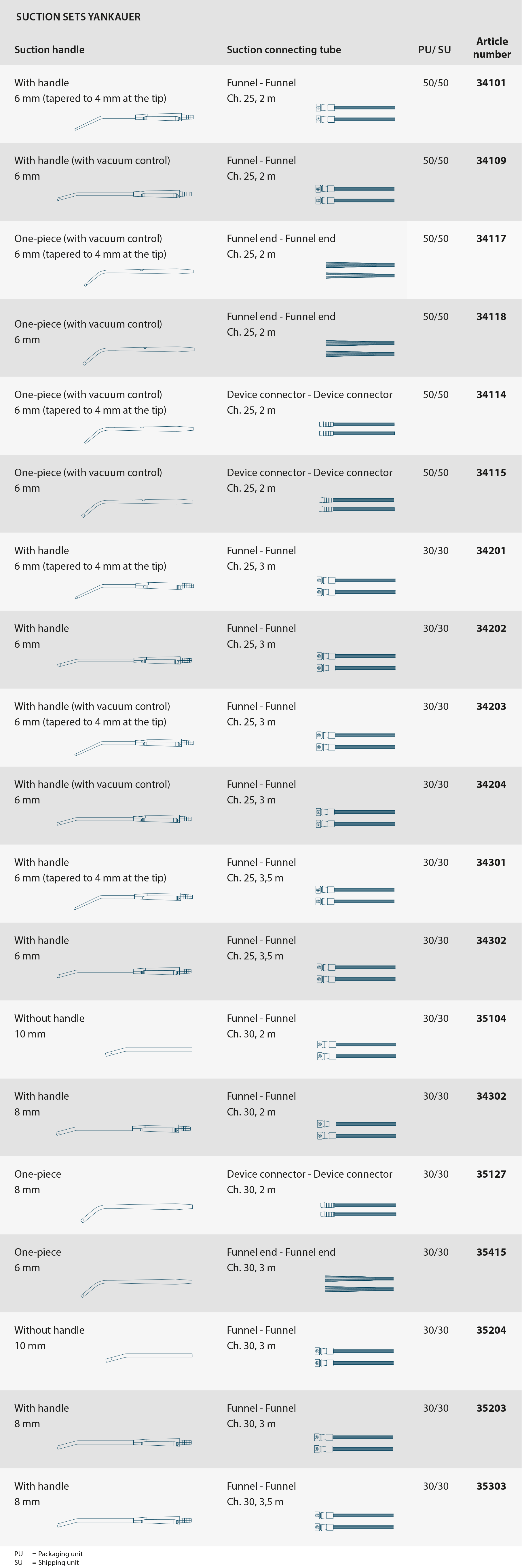Click the Suction connecting tube column header
522x1568 pixels.
click(x=284, y=50)
